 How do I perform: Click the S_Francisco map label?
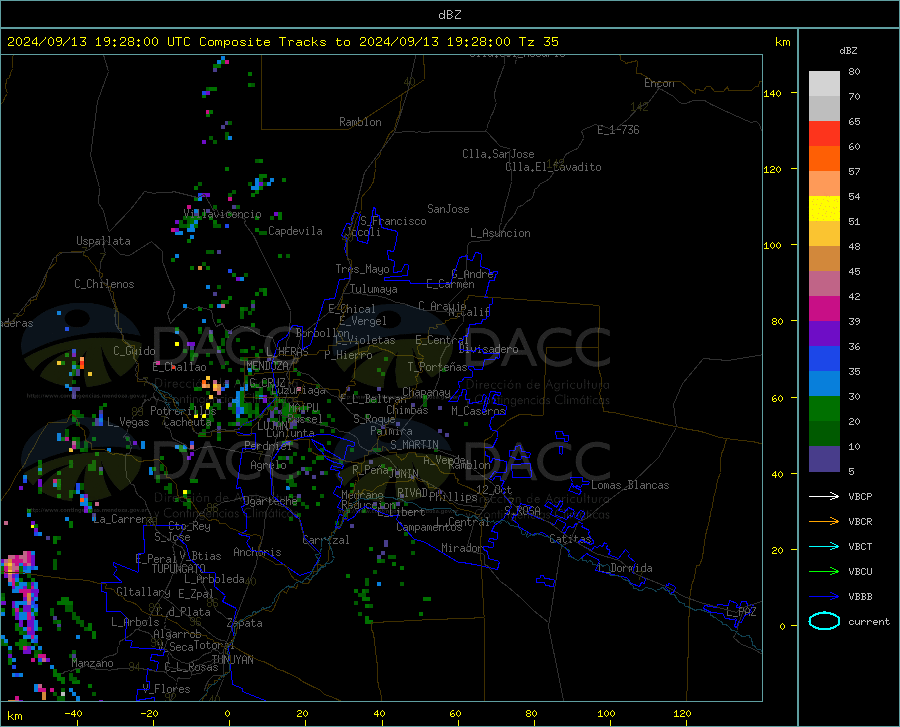tap(393, 221)
